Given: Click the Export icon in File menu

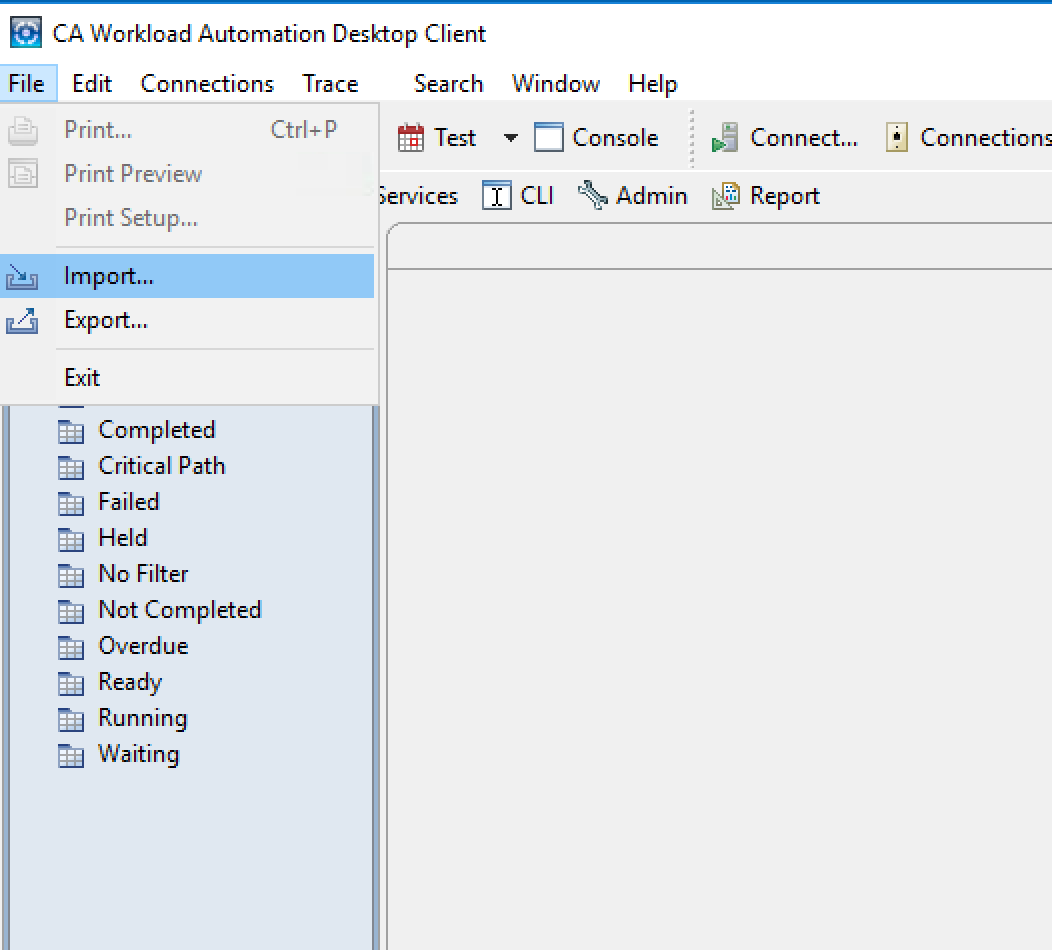Looking at the screenshot, I should [x=22, y=321].
